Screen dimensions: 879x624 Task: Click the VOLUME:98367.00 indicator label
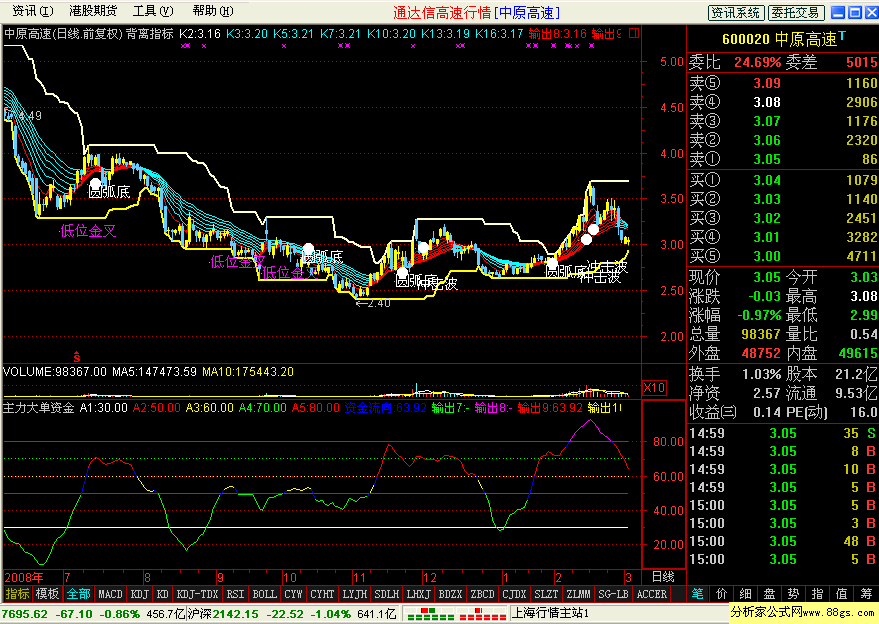pyautogui.click(x=55, y=372)
